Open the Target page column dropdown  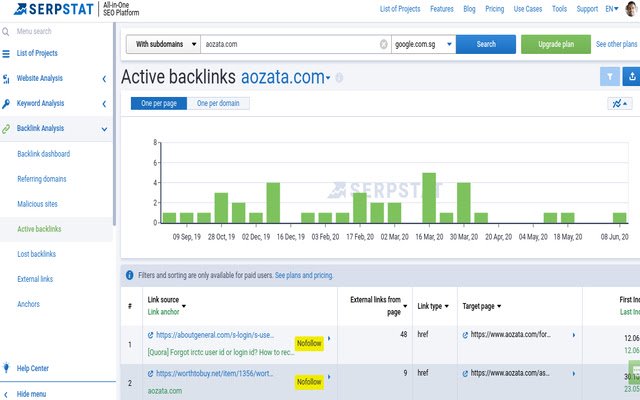tap(499, 306)
